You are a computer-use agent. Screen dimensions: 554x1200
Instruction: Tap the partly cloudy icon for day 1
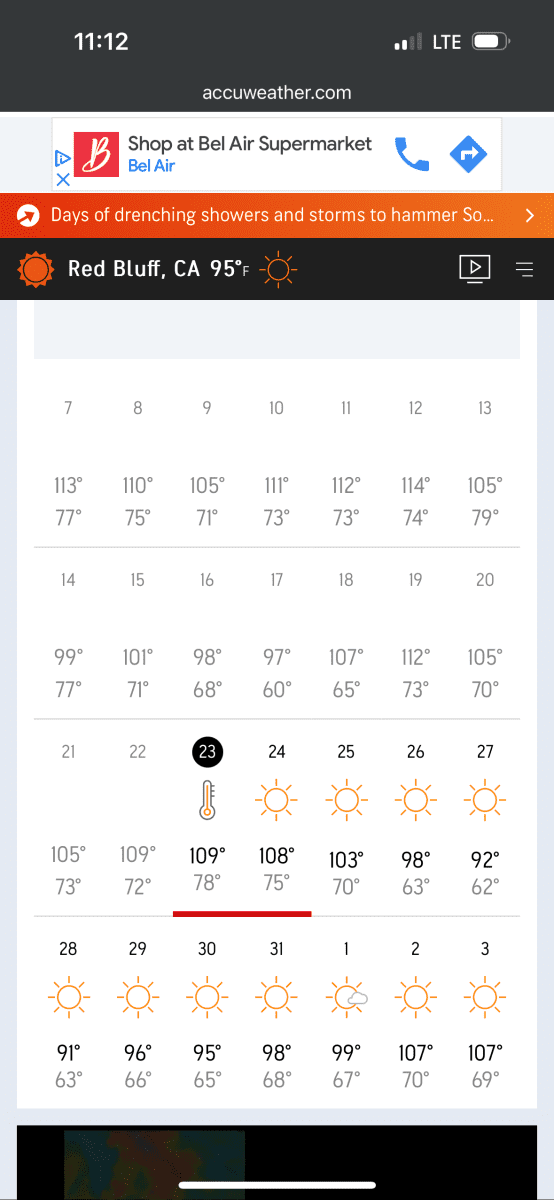point(346,995)
